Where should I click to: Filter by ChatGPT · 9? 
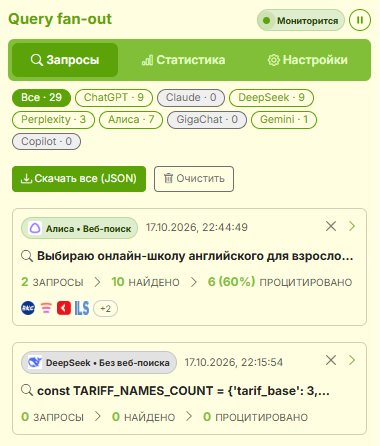(114, 98)
